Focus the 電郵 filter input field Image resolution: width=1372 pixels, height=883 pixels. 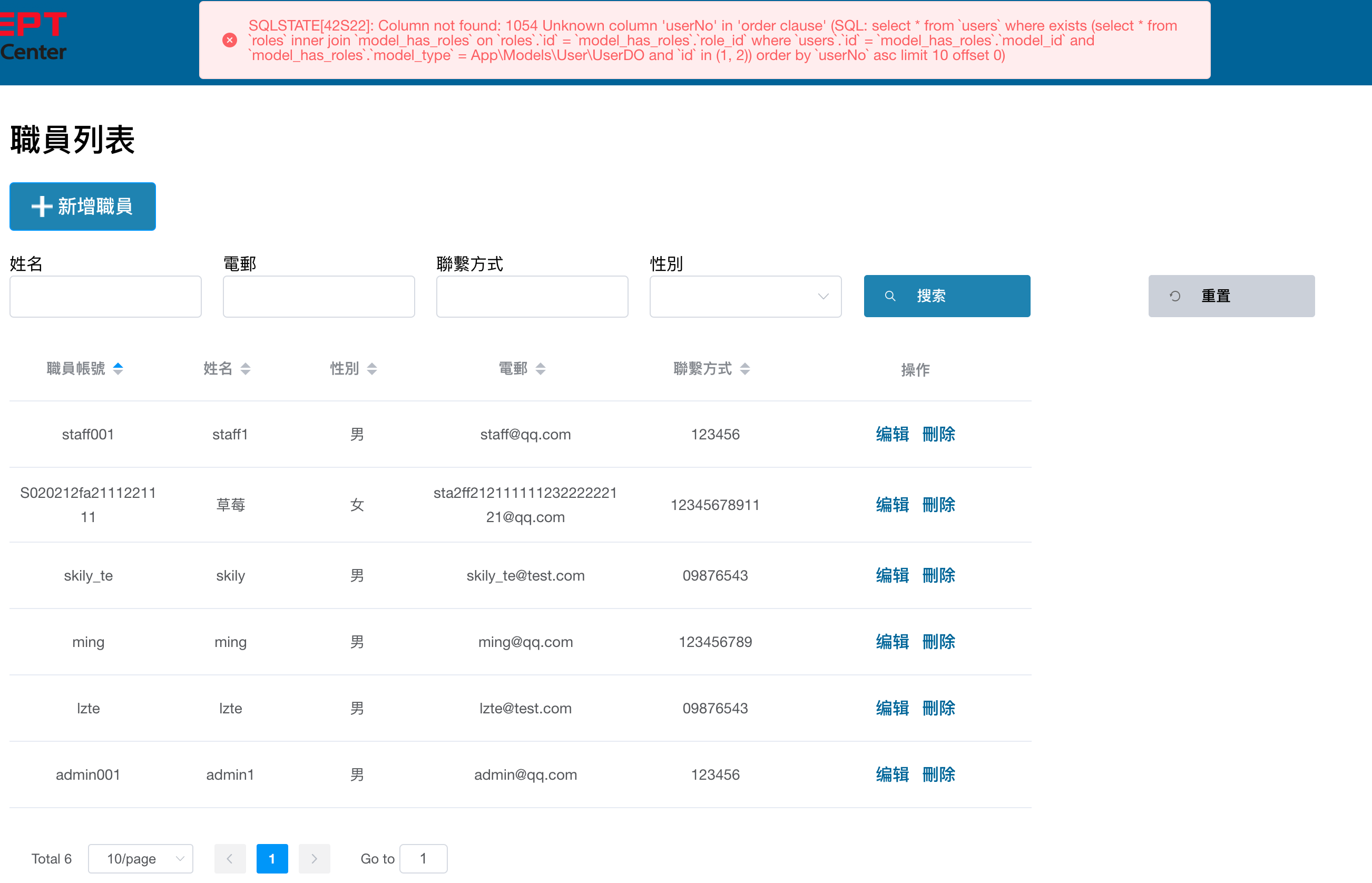point(319,297)
